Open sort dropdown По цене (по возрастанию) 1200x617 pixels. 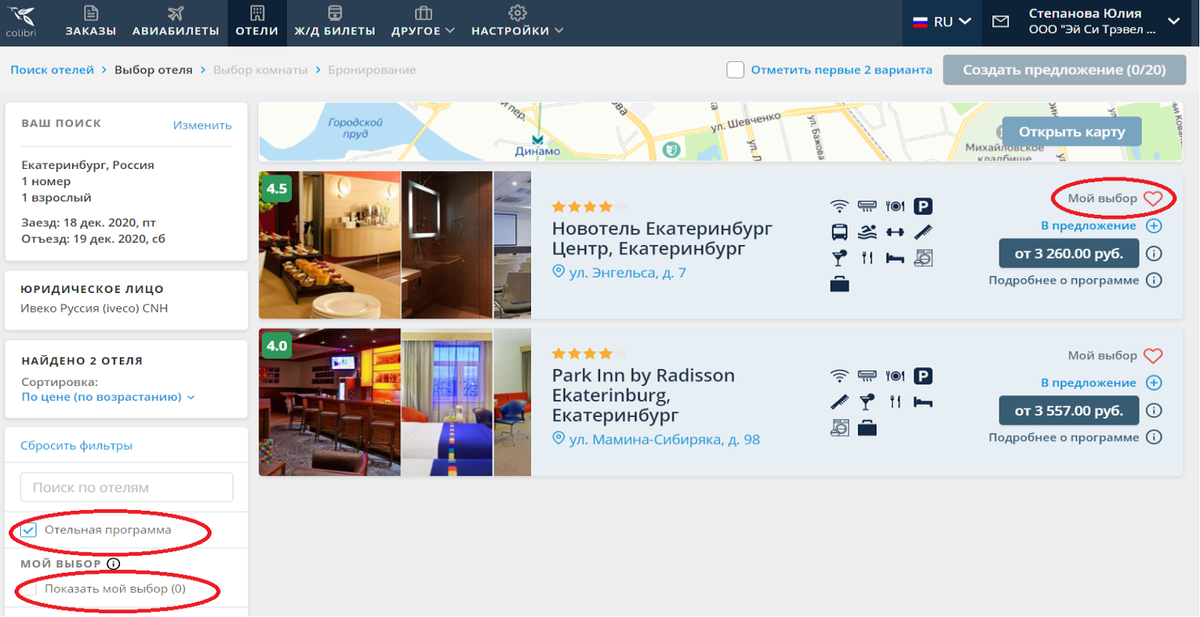tap(108, 397)
